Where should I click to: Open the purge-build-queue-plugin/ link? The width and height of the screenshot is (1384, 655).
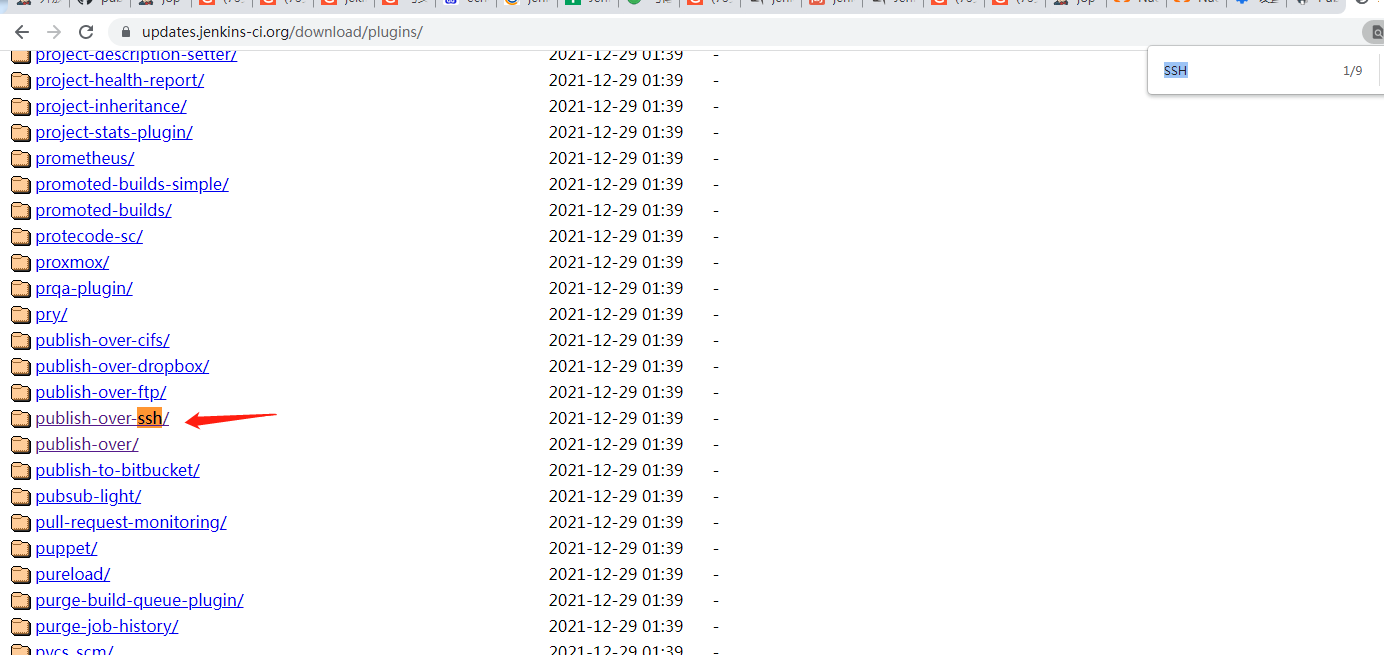[139, 600]
